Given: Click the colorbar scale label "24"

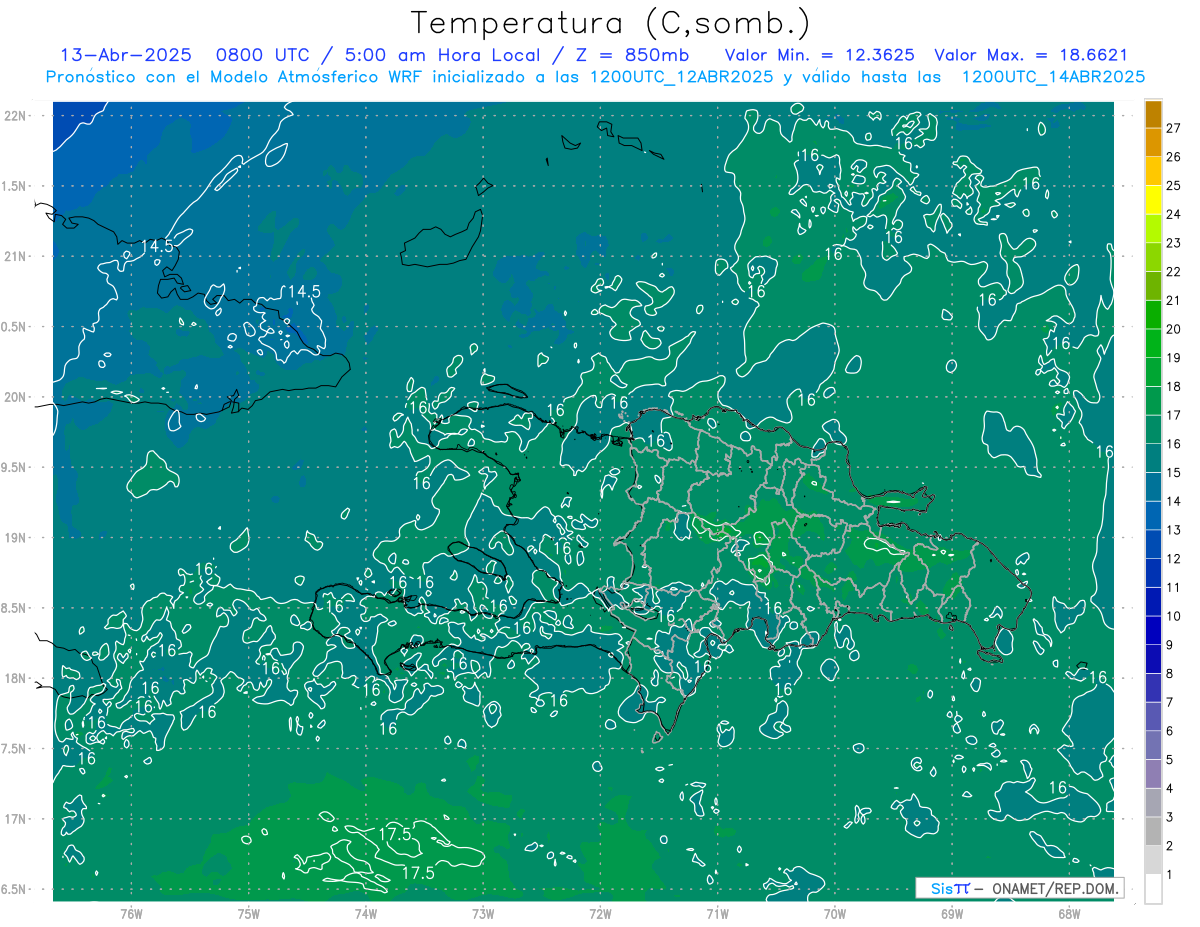Looking at the screenshot, I should [x=1174, y=214].
